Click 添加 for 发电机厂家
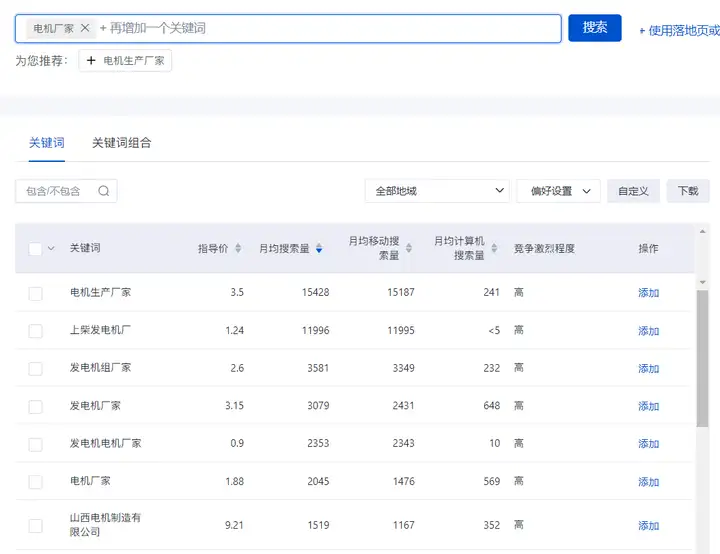720x554 pixels. pyautogui.click(x=648, y=407)
